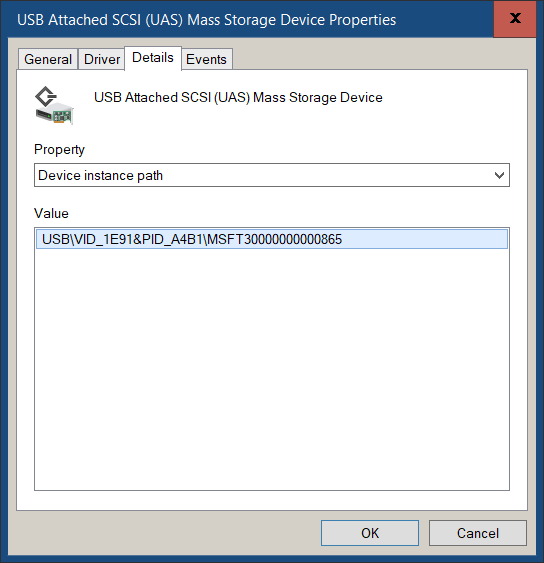Click the Value label above the list
The width and height of the screenshot is (544, 563).
pos(51,213)
